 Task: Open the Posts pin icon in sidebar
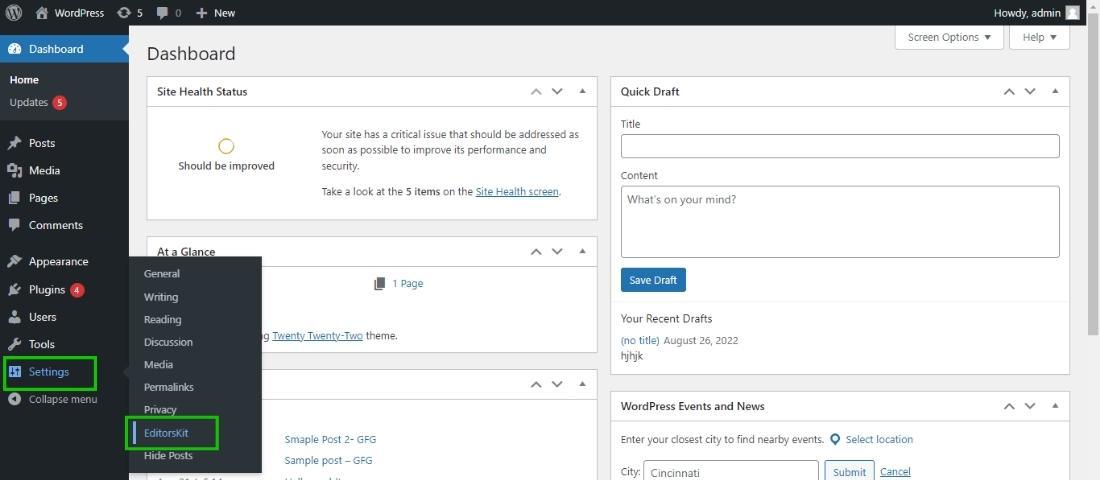coord(14,143)
